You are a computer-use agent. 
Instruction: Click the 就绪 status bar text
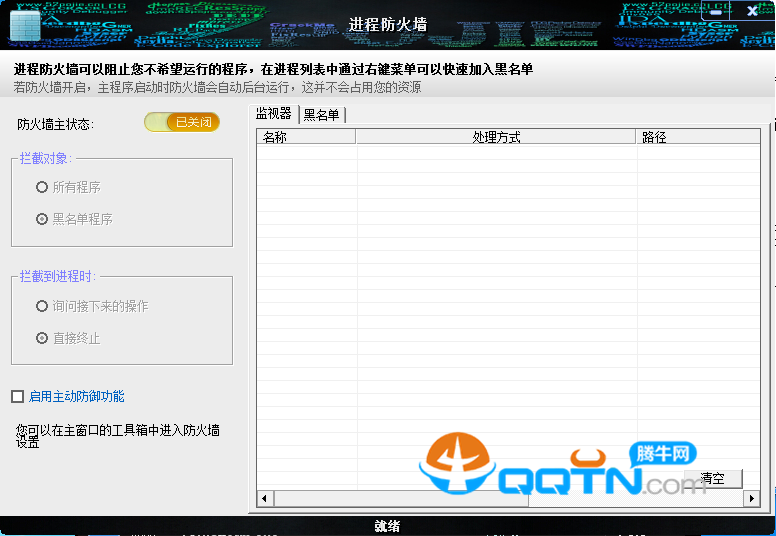387,526
